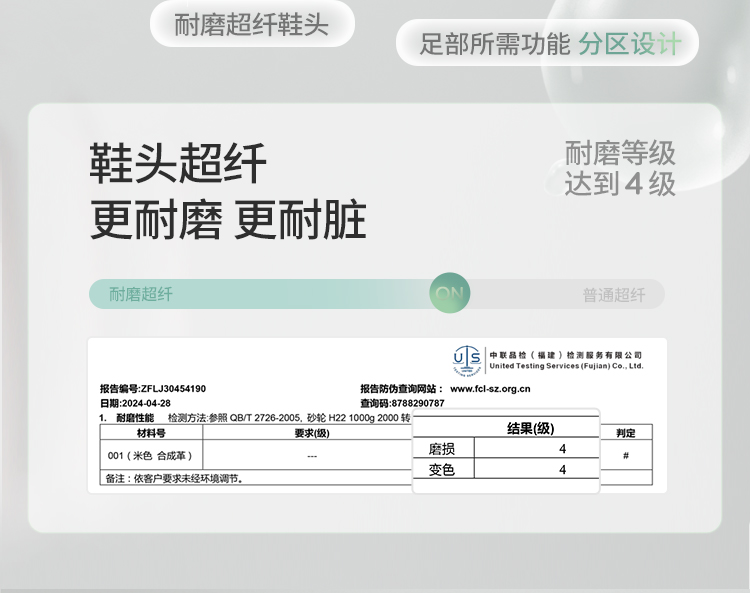Screen dimensions: 750x593
Task: Click the report number ZFLJ30454190
Action: click(x=174, y=389)
